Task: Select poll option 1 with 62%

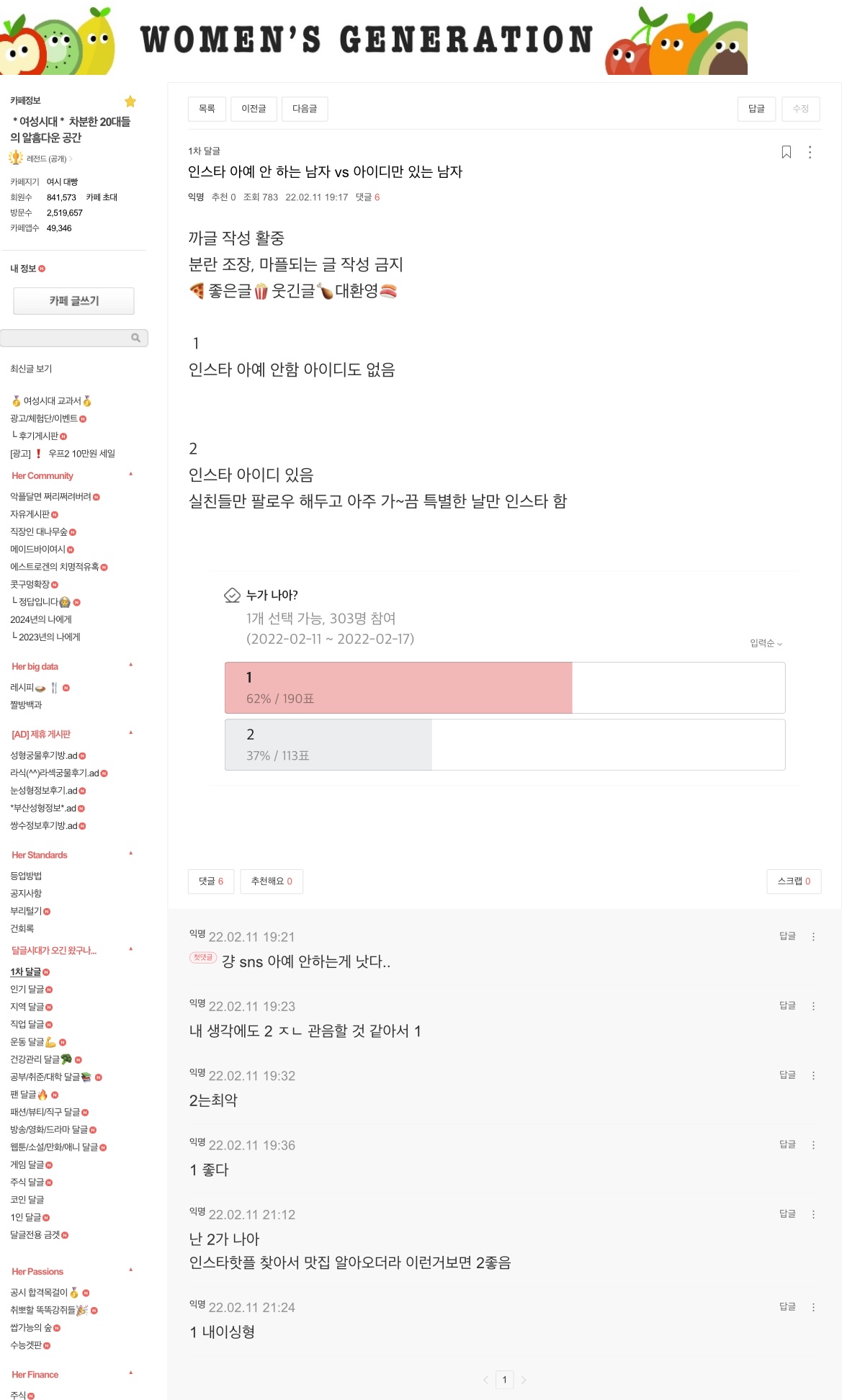Action: tap(504, 688)
